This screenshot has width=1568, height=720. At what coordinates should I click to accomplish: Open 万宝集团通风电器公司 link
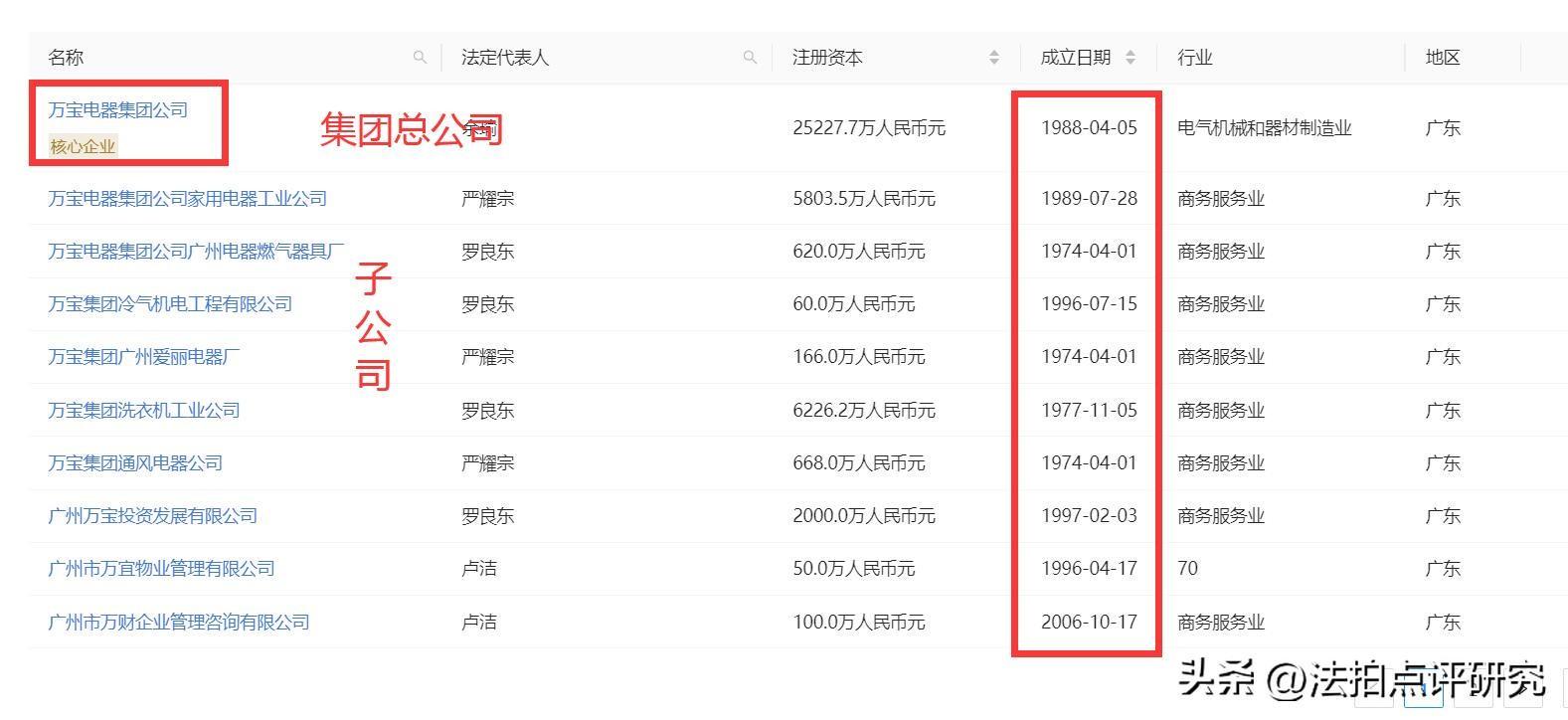(x=135, y=463)
